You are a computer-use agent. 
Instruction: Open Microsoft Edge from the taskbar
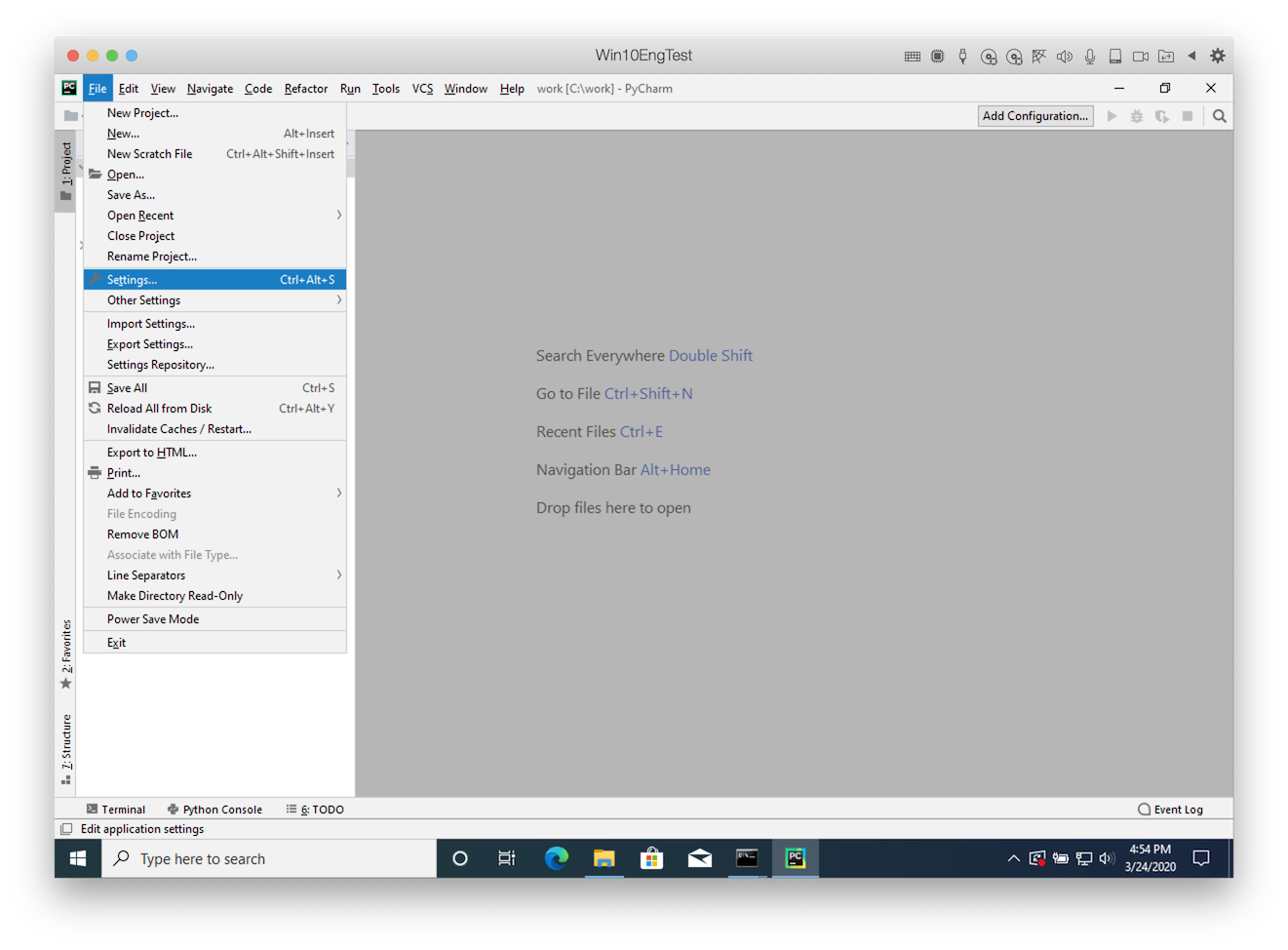tap(557, 858)
